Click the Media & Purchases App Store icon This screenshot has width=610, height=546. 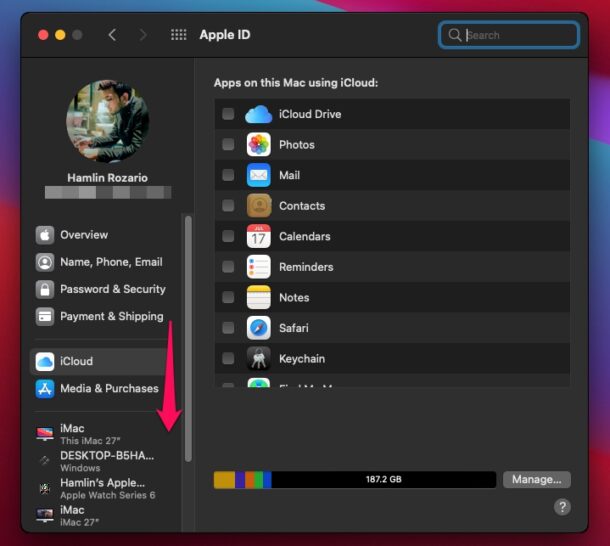pos(45,389)
